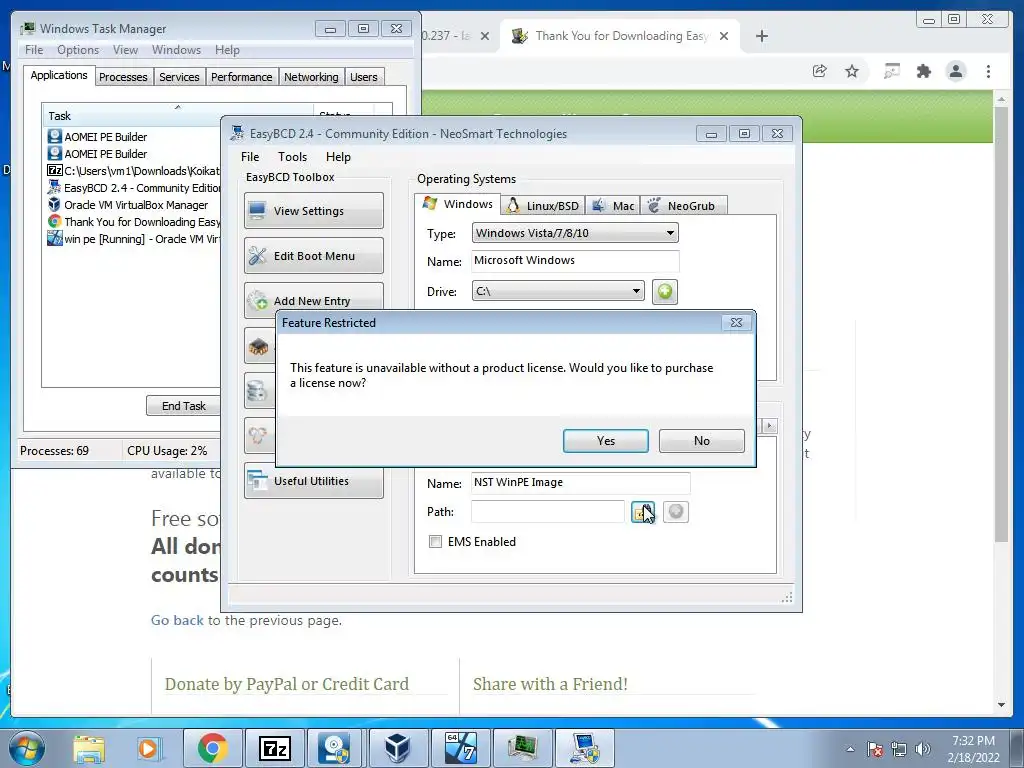Open View Settings in EasyBCD Toolbox

(x=313, y=211)
